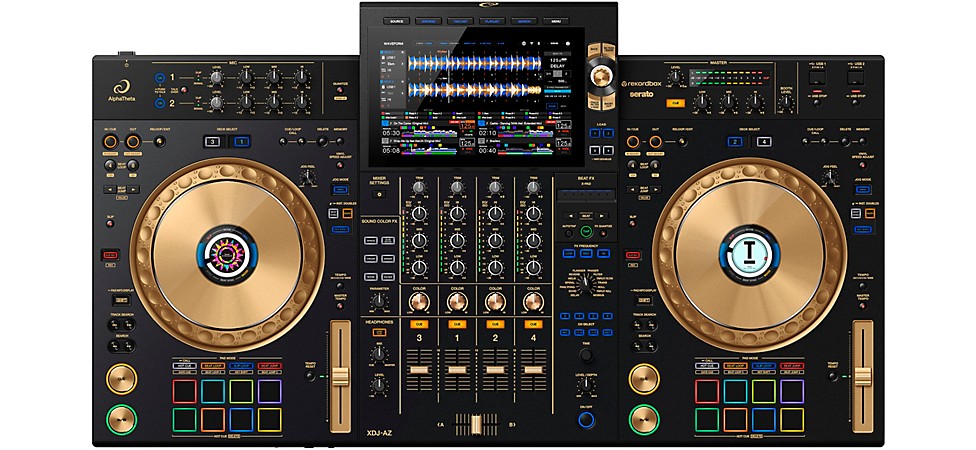Viewport: 976px width, 450px height.
Task: Increase the Beat FX beat with right arrow
Action: pos(600,215)
